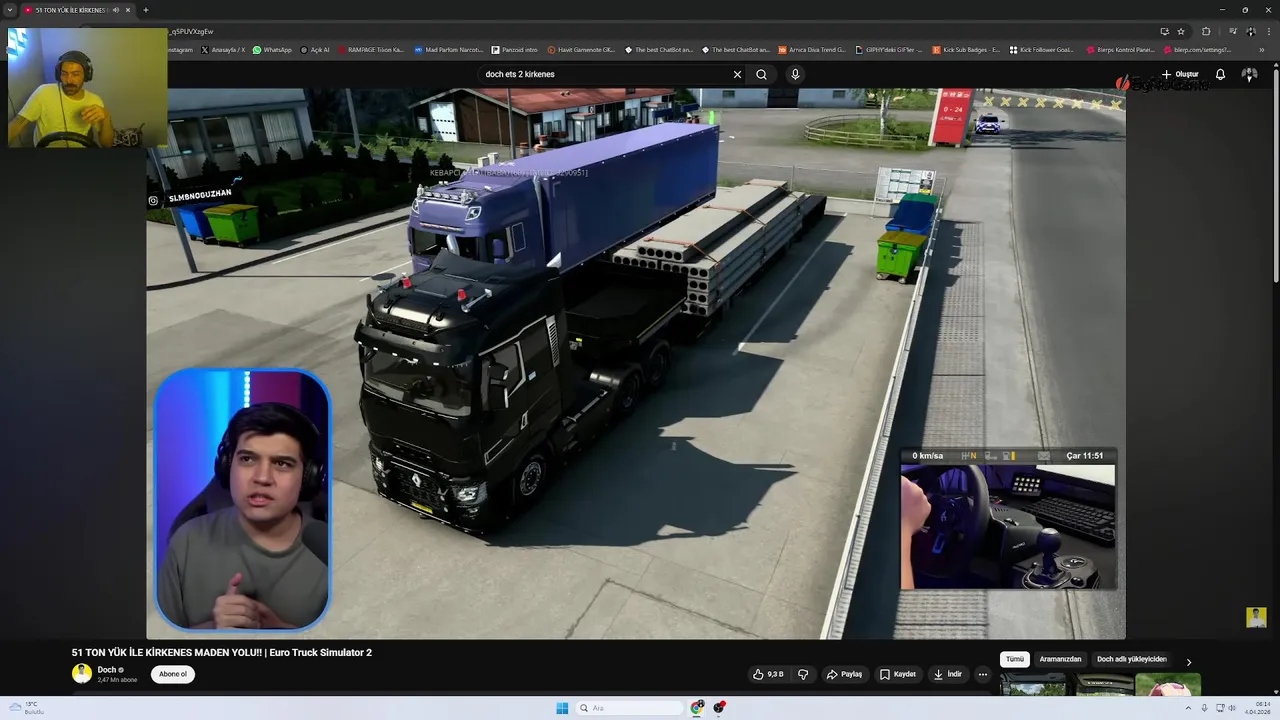Viewport: 1280px width, 720px height.
Task: Open the Doch channel name link
Action: (x=107, y=670)
